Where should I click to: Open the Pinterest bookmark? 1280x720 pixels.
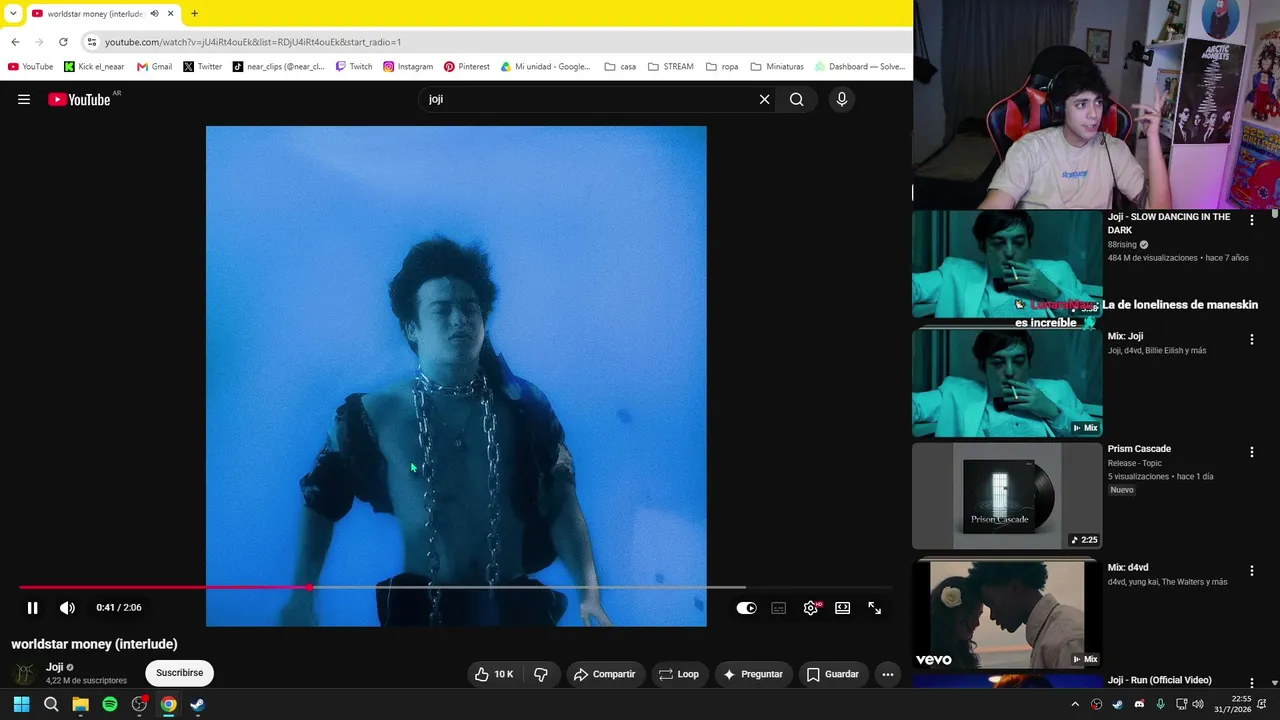[x=466, y=67]
